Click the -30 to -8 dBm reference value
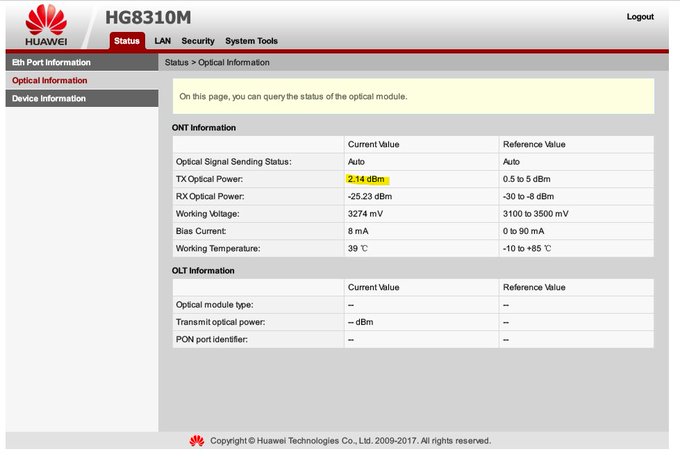 tap(528, 196)
